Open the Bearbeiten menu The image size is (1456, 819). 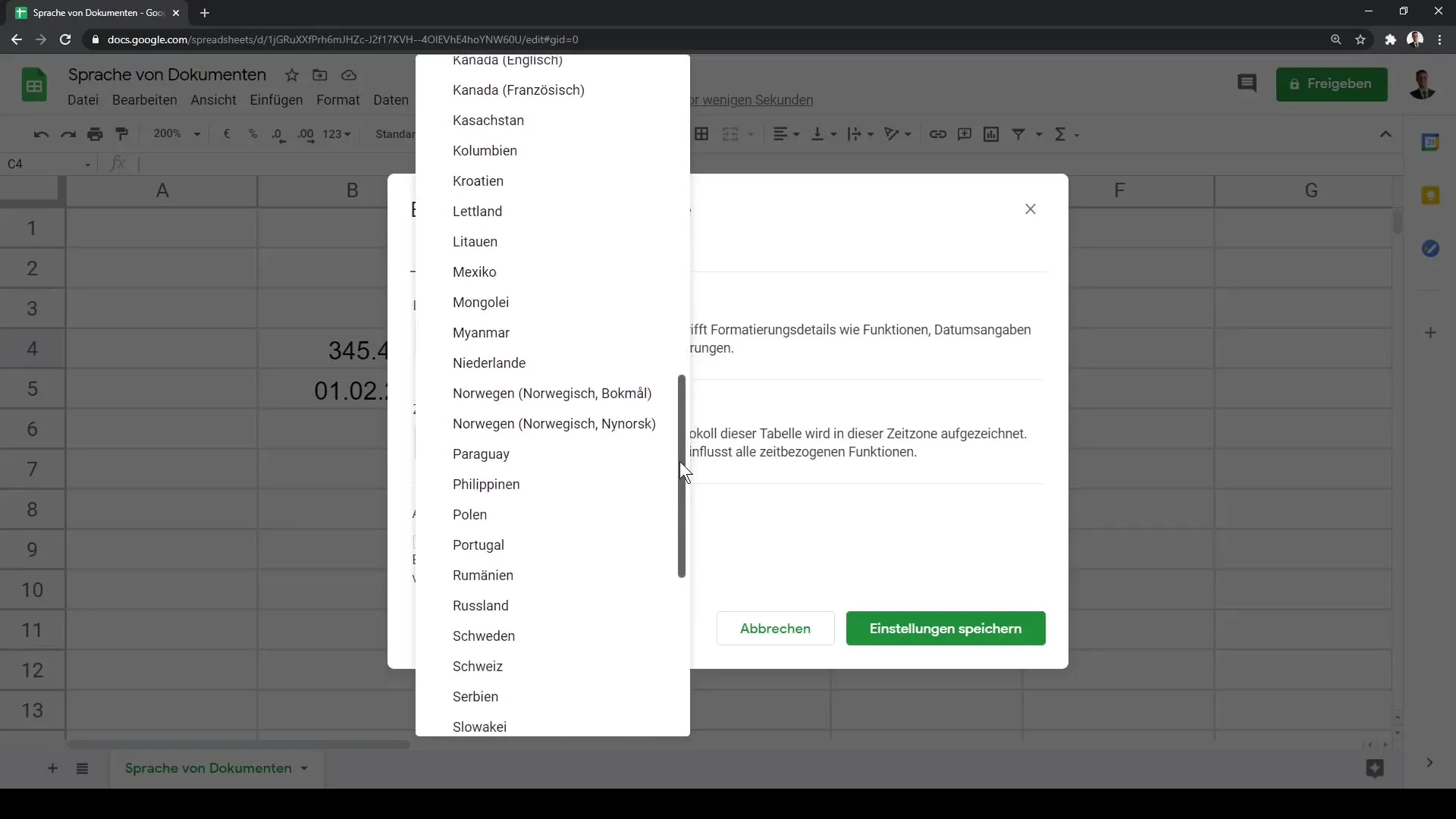(x=144, y=100)
